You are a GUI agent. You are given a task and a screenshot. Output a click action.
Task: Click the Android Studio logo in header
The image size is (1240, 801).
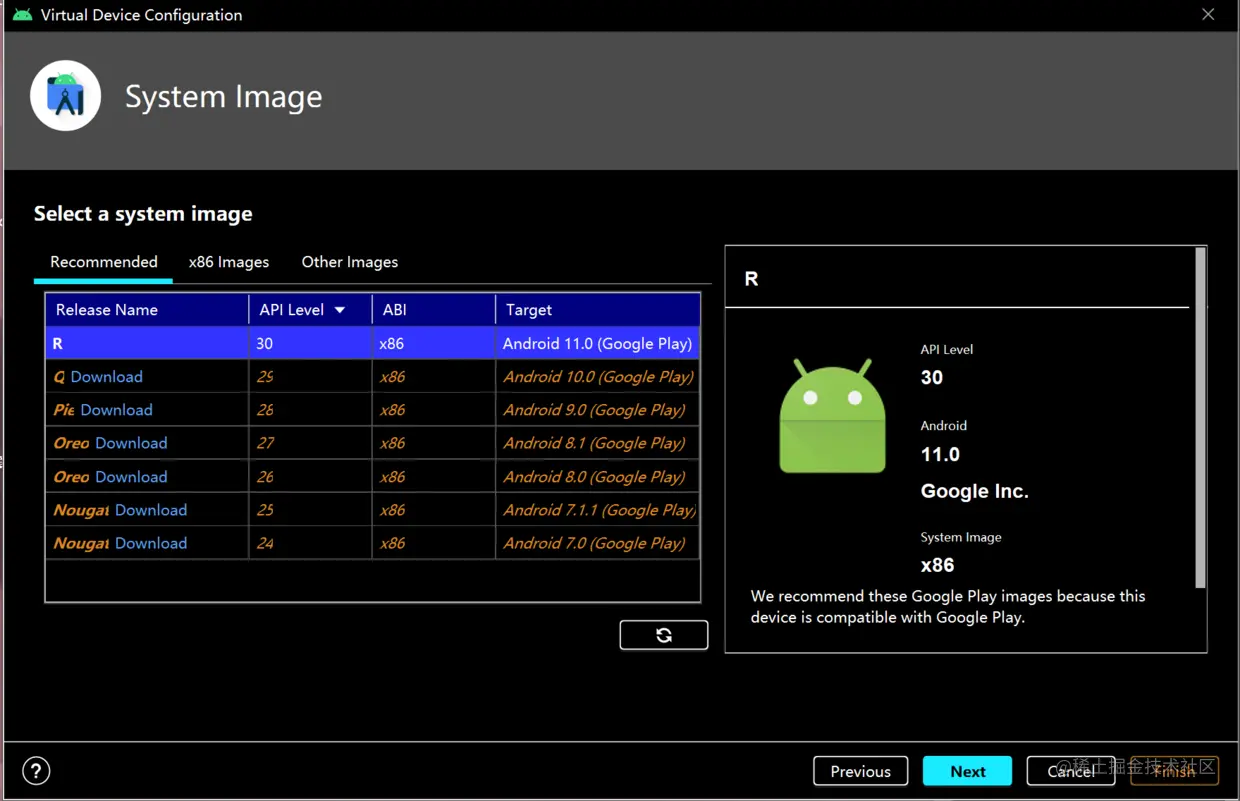tap(66, 96)
